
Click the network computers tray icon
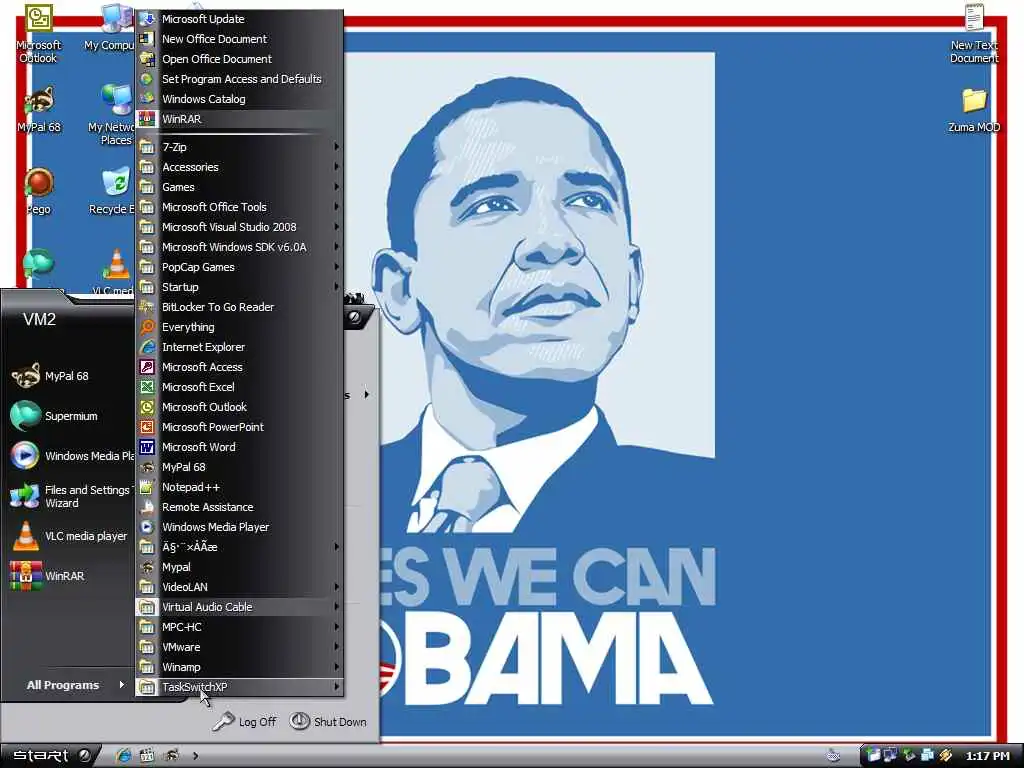[890, 756]
